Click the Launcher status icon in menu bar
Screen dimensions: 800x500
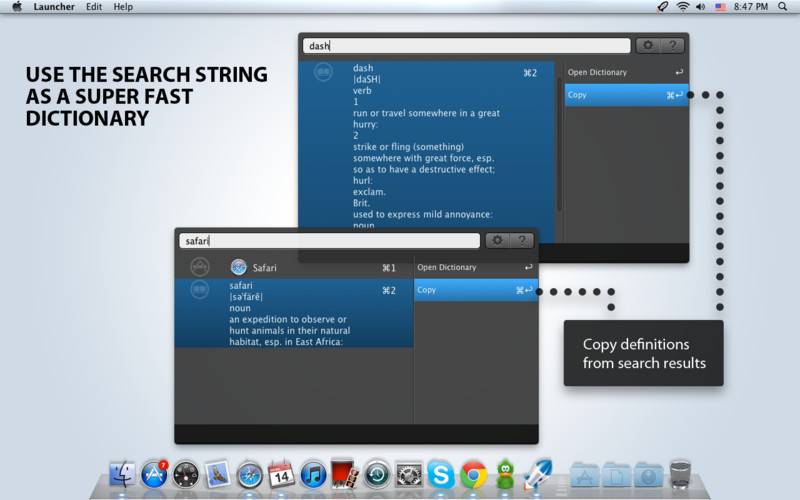[x=663, y=7]
